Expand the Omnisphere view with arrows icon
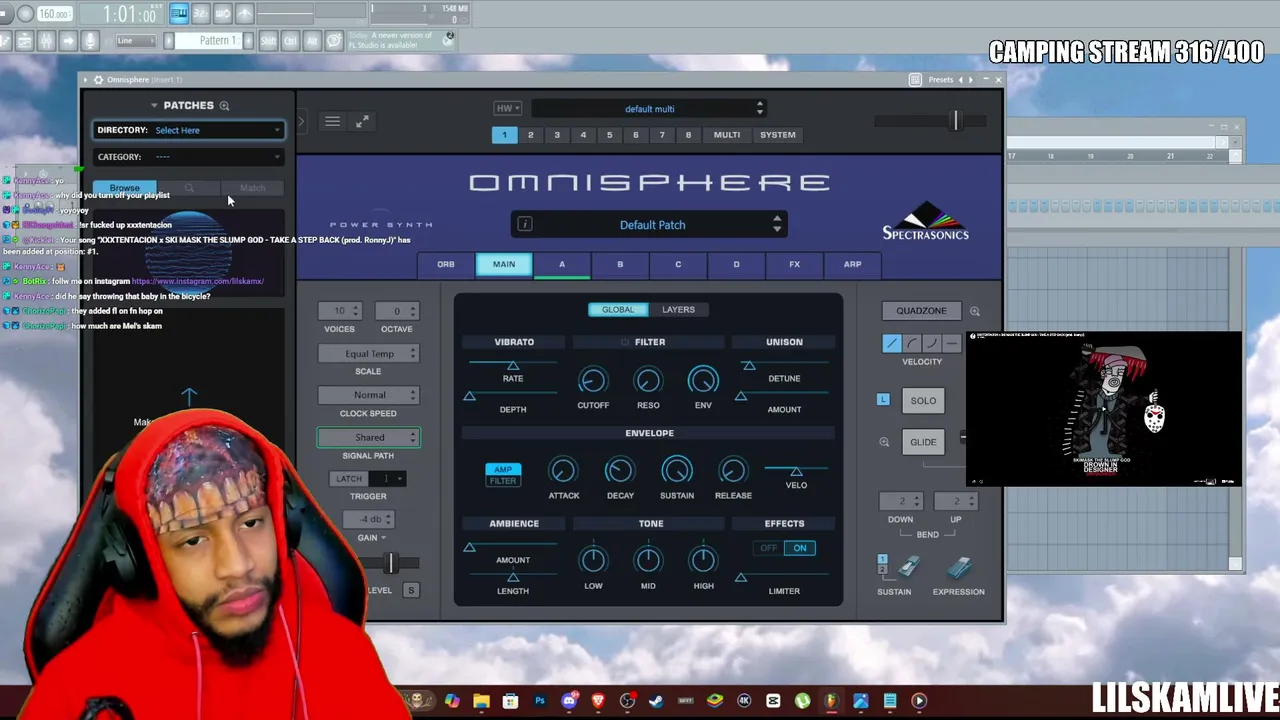 [x=362, y=122]
